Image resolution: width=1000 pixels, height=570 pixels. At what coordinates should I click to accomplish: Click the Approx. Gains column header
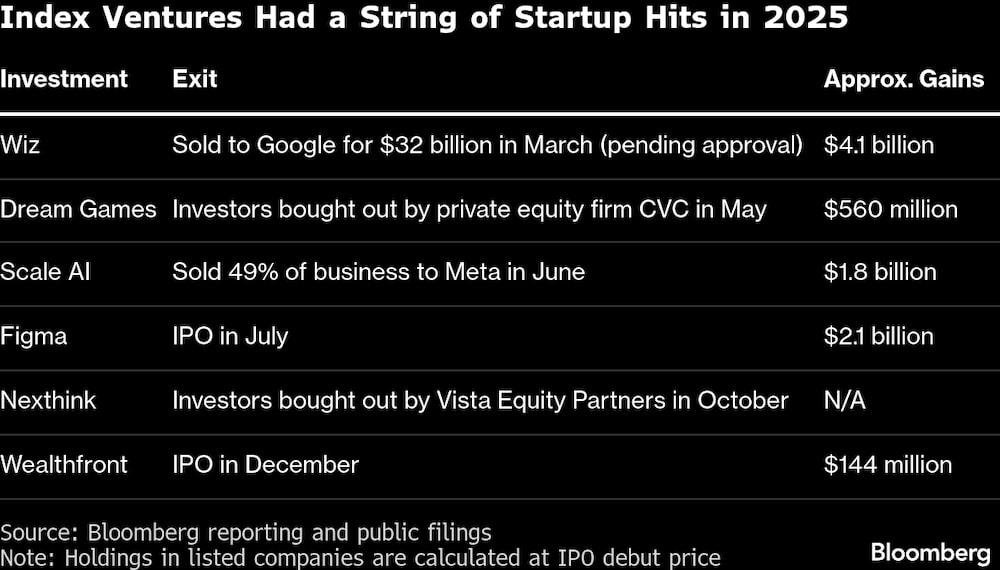point(904,79)
